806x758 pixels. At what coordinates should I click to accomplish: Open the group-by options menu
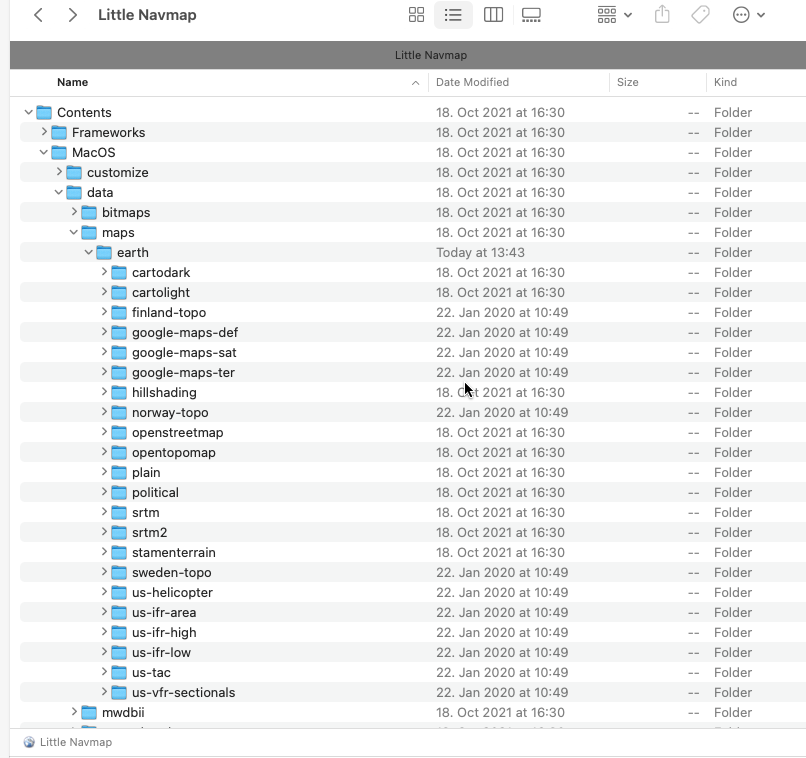point(614,15)
